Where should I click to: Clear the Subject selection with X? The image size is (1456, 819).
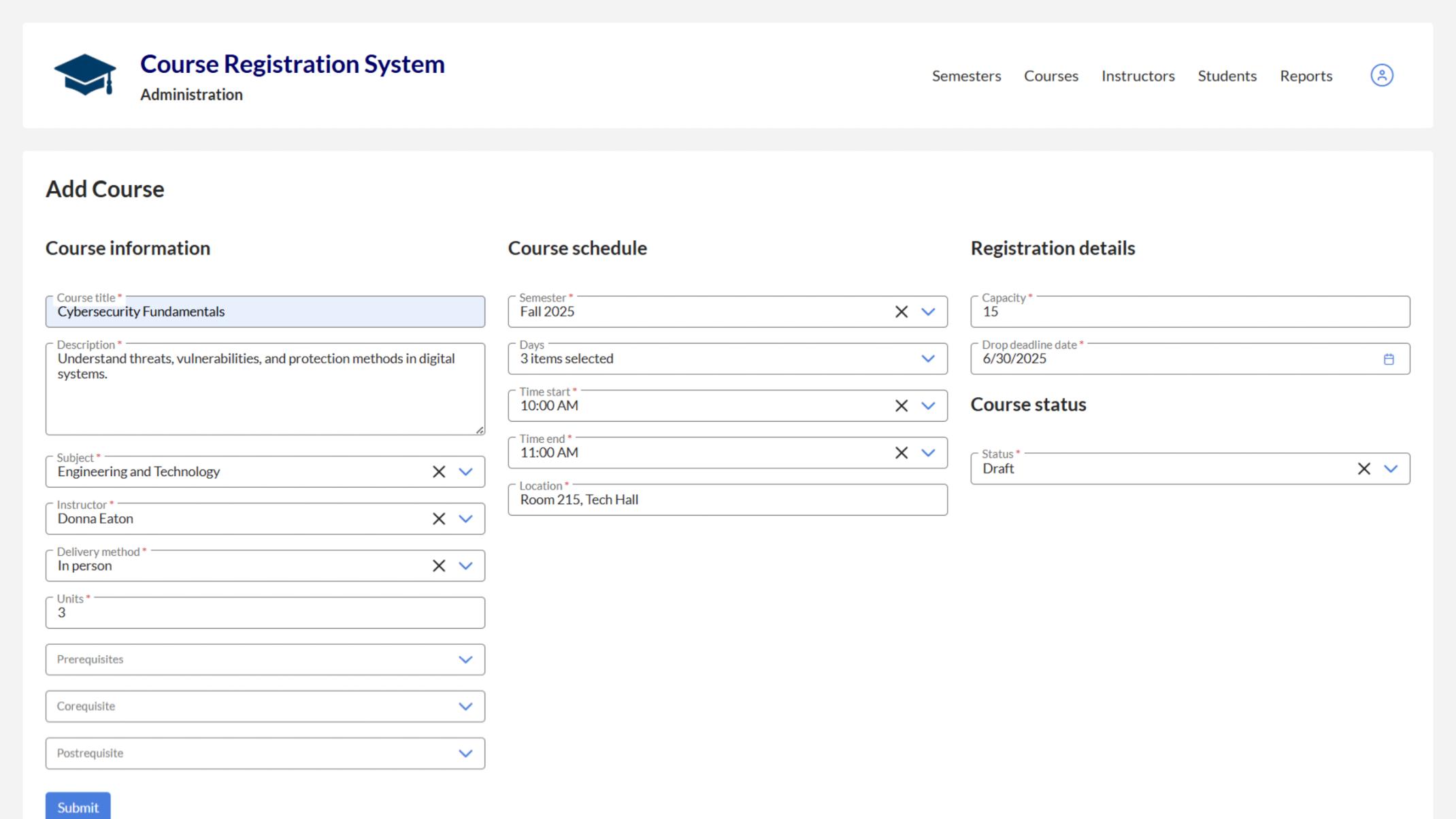coord(439,471)
